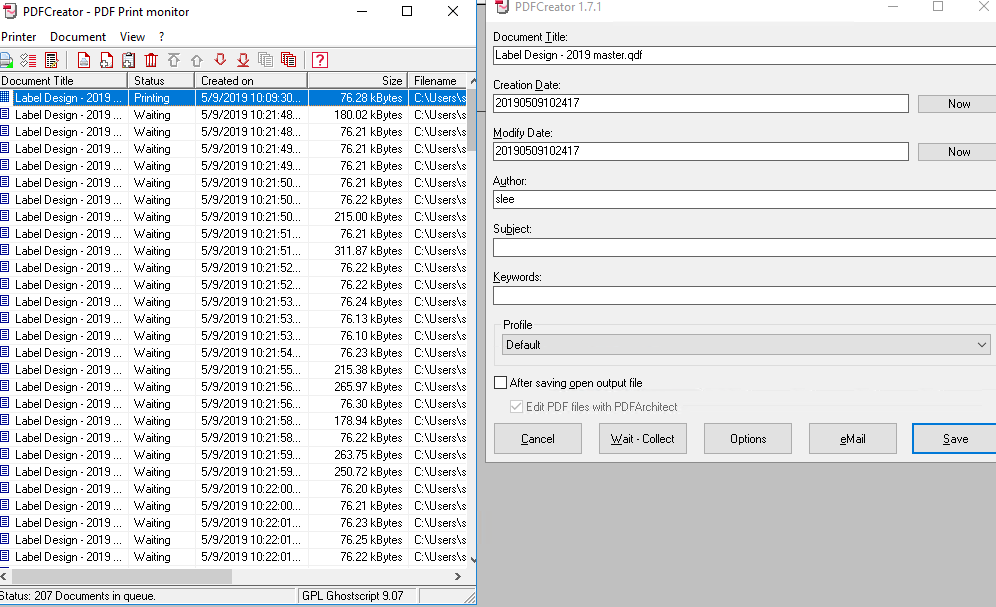Image resolution: width=996 pixels, height=607 pixels.
Task: Click the red question mark help icon
Action: click(320, 60)
